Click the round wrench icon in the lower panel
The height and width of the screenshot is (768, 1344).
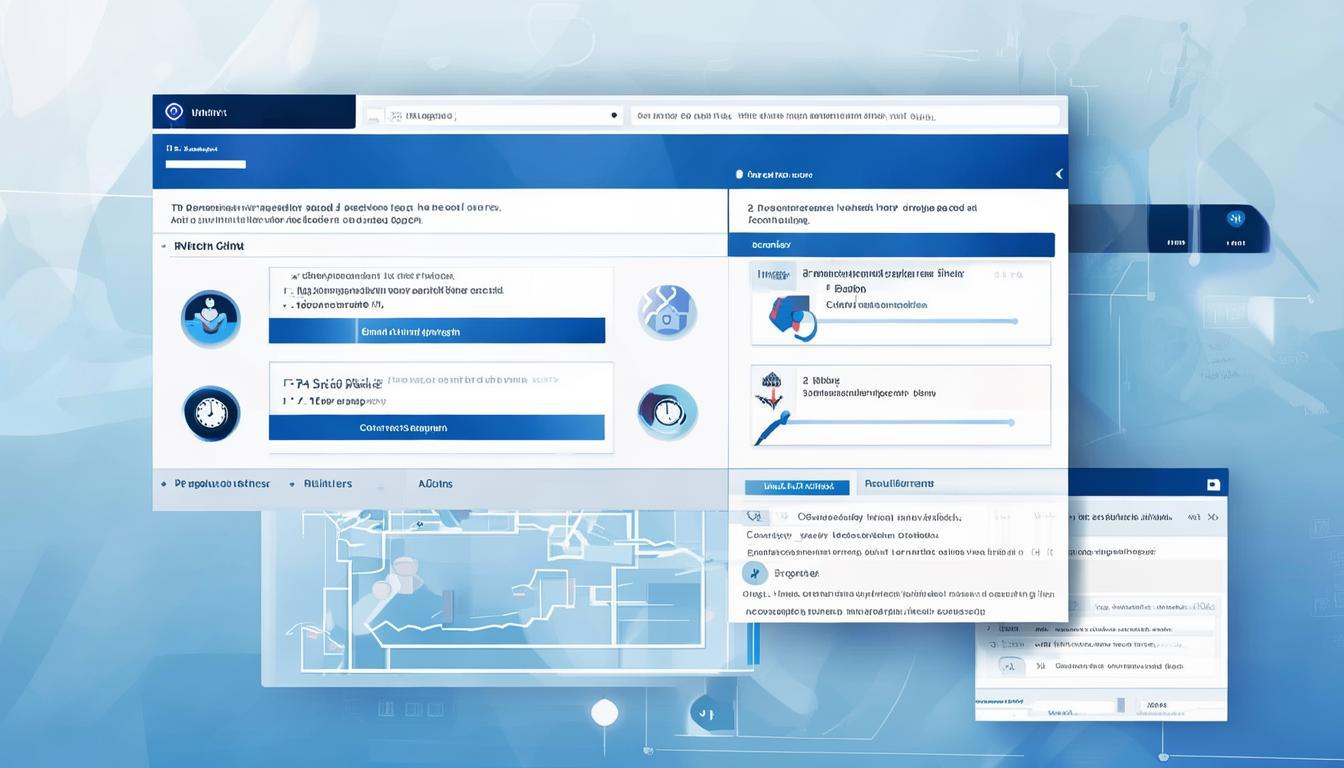tap(755, 573)
